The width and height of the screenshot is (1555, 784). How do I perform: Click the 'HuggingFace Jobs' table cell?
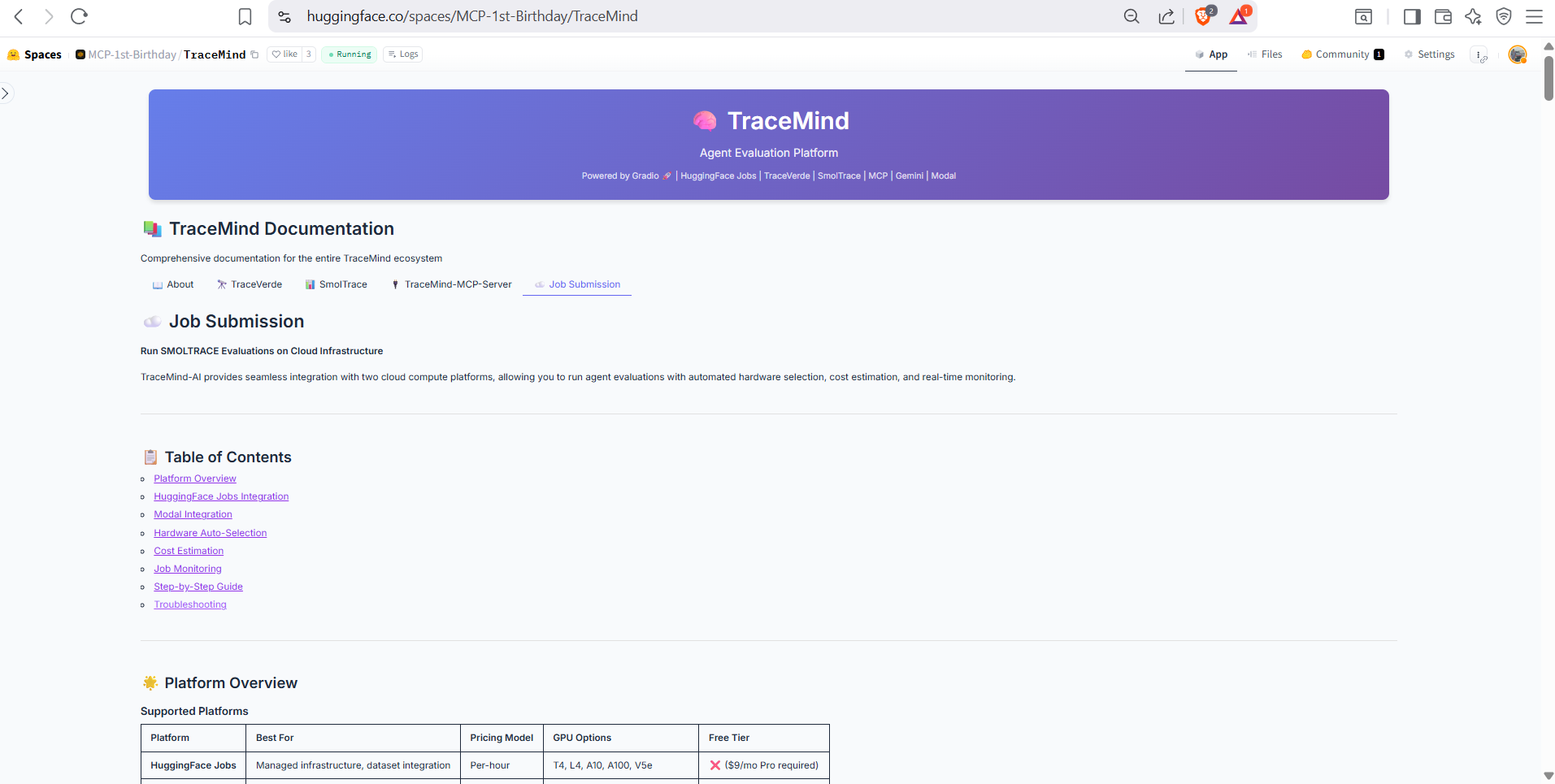click(x=193, y=765)
